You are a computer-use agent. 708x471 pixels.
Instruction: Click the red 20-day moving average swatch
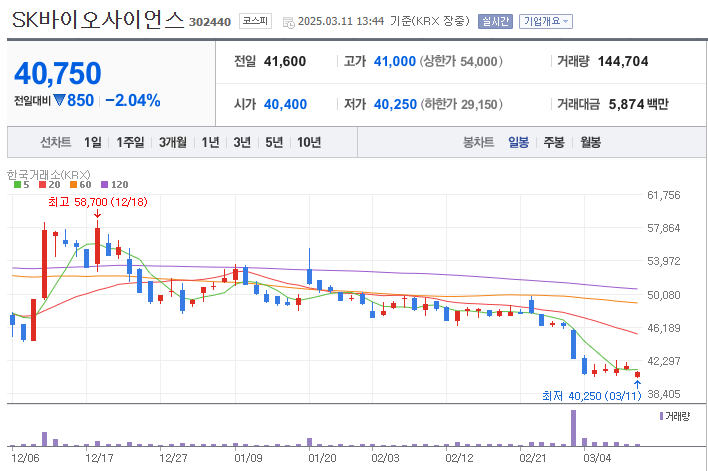(x=42, y=184)
